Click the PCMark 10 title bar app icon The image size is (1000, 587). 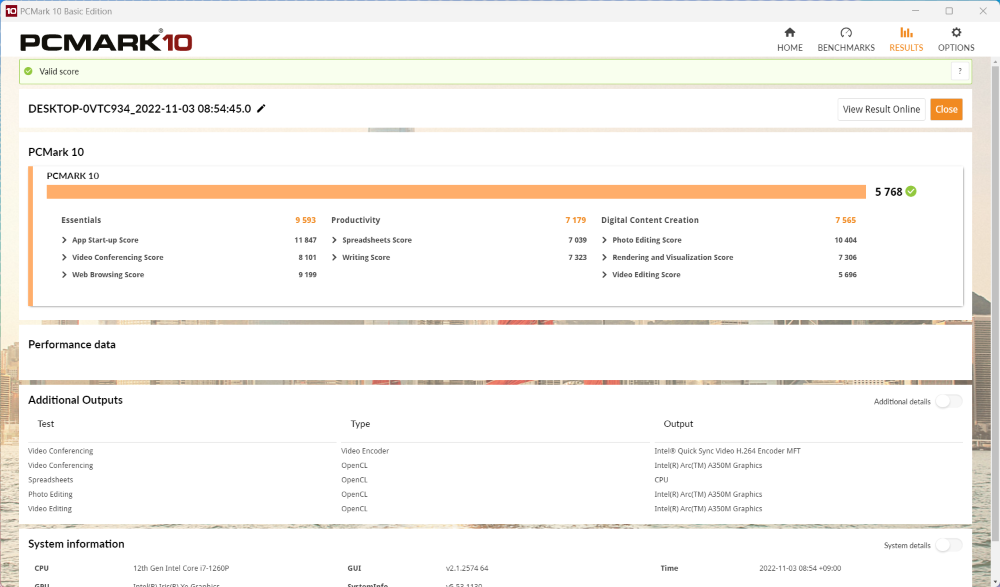tap(10, 11)
